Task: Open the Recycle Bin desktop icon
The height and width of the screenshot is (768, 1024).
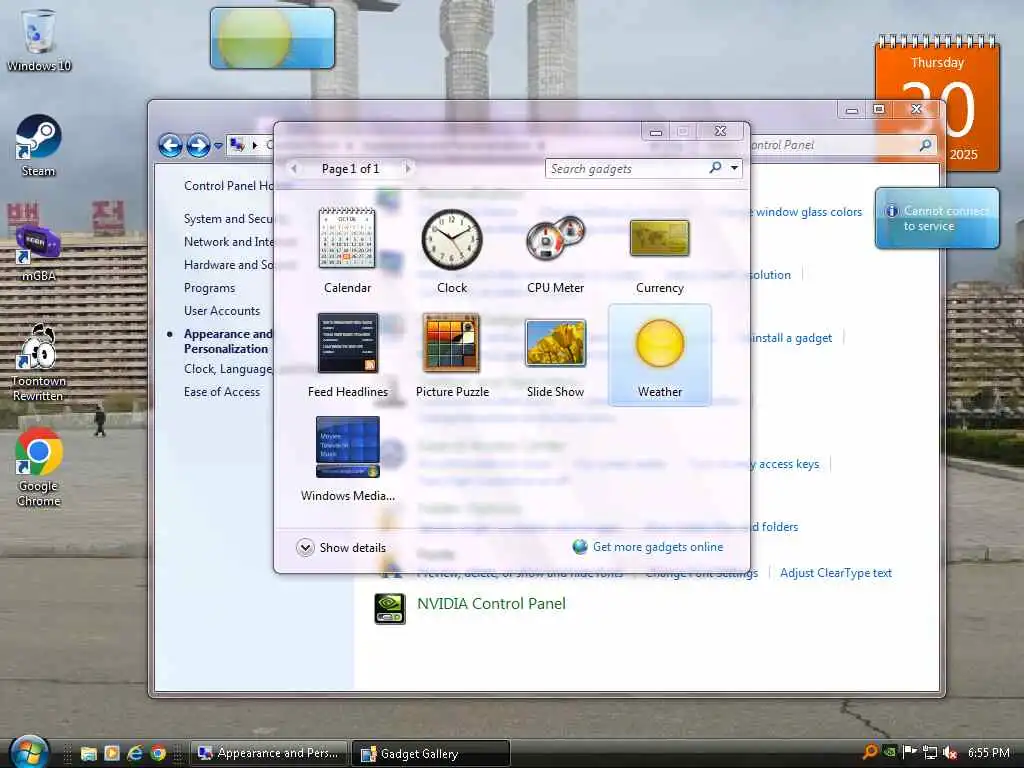Action: pyautogui.click(x=39, y=40)
